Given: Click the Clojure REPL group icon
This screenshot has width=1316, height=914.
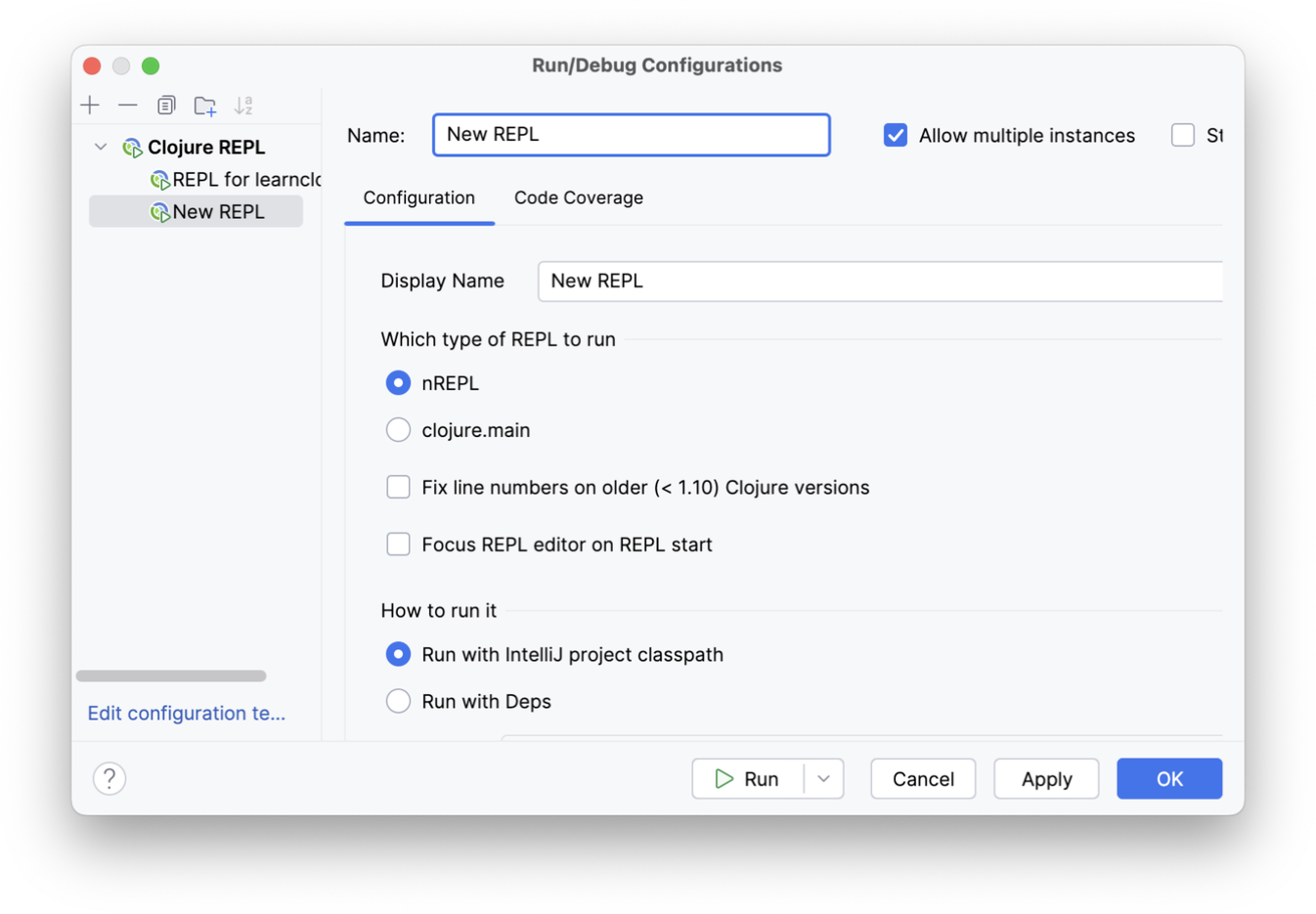Looking at the screenshot, I should tap(132, 148).
